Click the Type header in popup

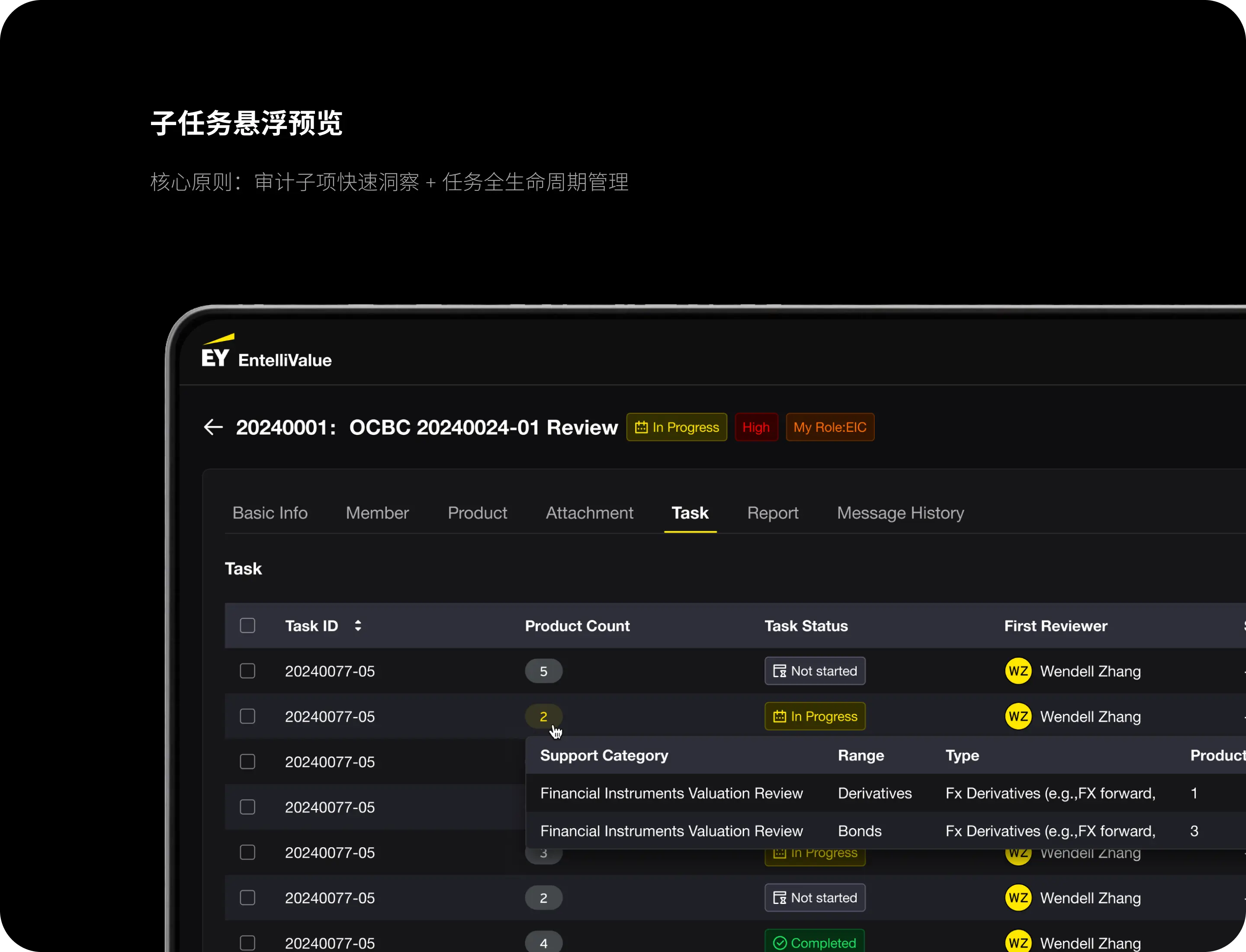[962, 756]
